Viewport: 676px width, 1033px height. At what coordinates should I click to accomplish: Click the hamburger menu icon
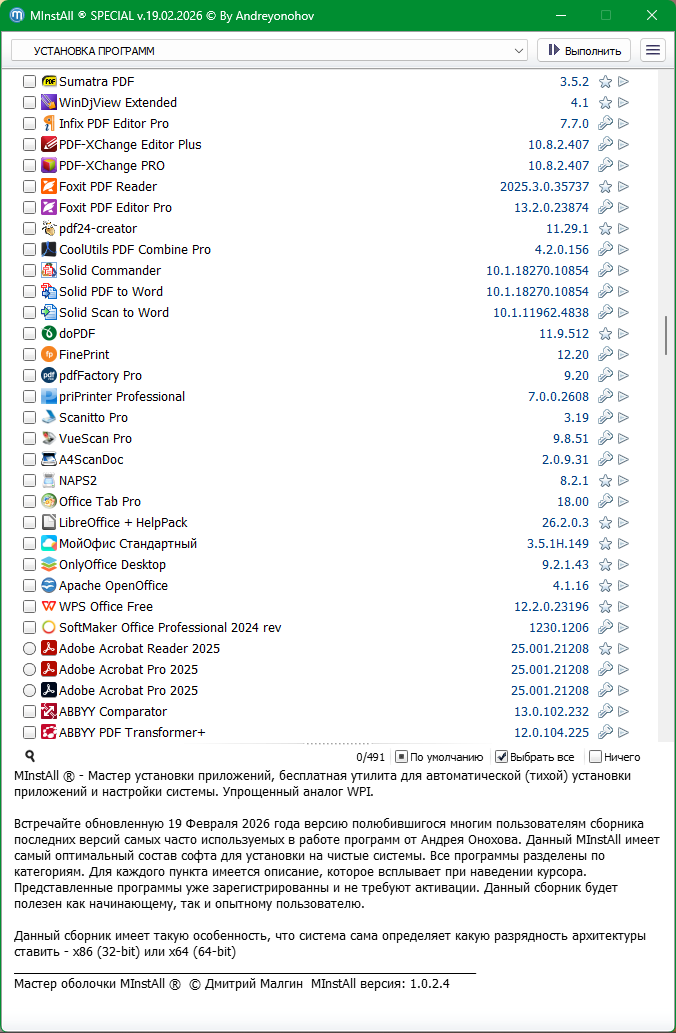pos(653,50)
